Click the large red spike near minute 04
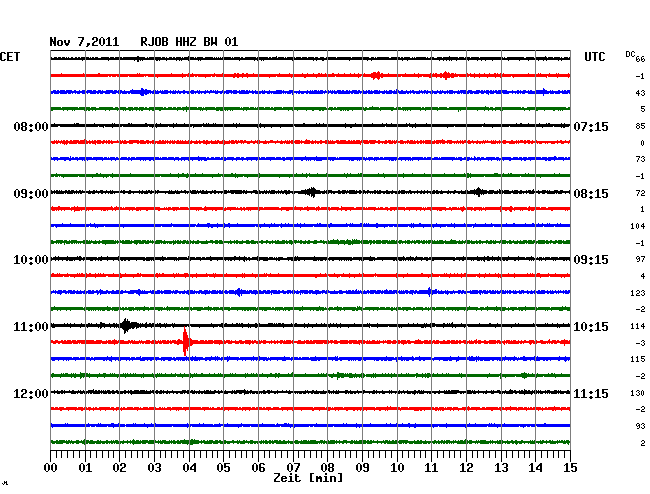650x494 pixels. click(x=186, y=342)
